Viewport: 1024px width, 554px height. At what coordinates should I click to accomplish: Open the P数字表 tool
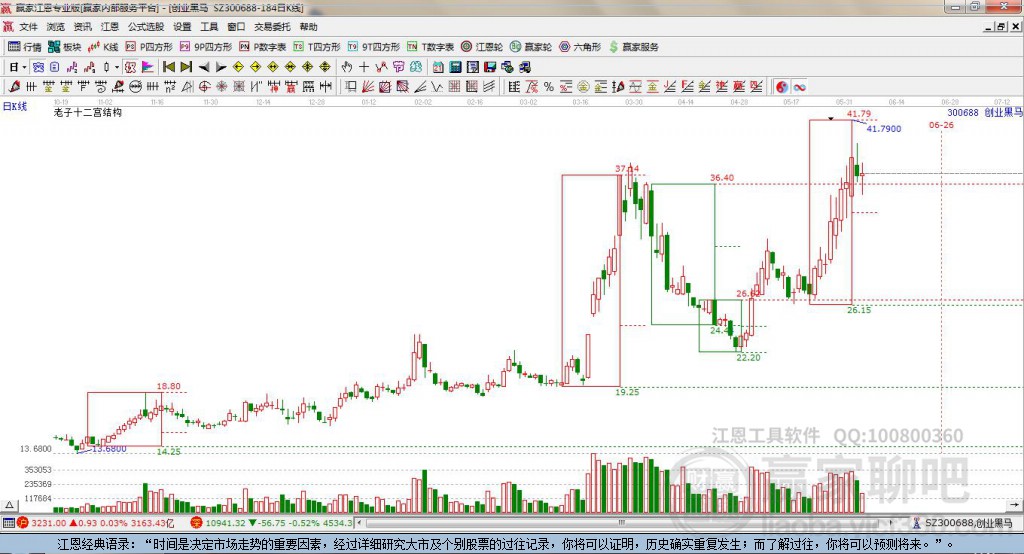click(x=263, y=47)
